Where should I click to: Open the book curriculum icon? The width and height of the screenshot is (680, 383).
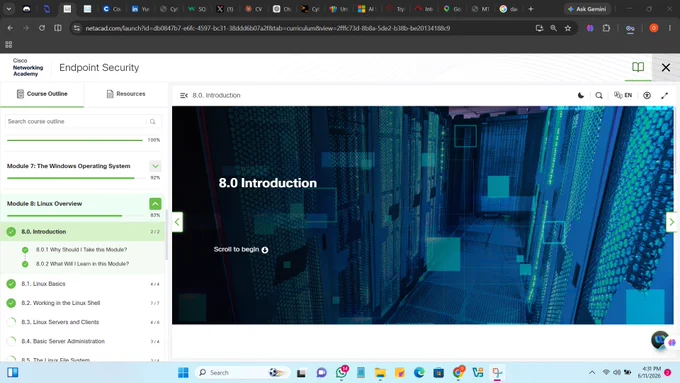[638, 67]
